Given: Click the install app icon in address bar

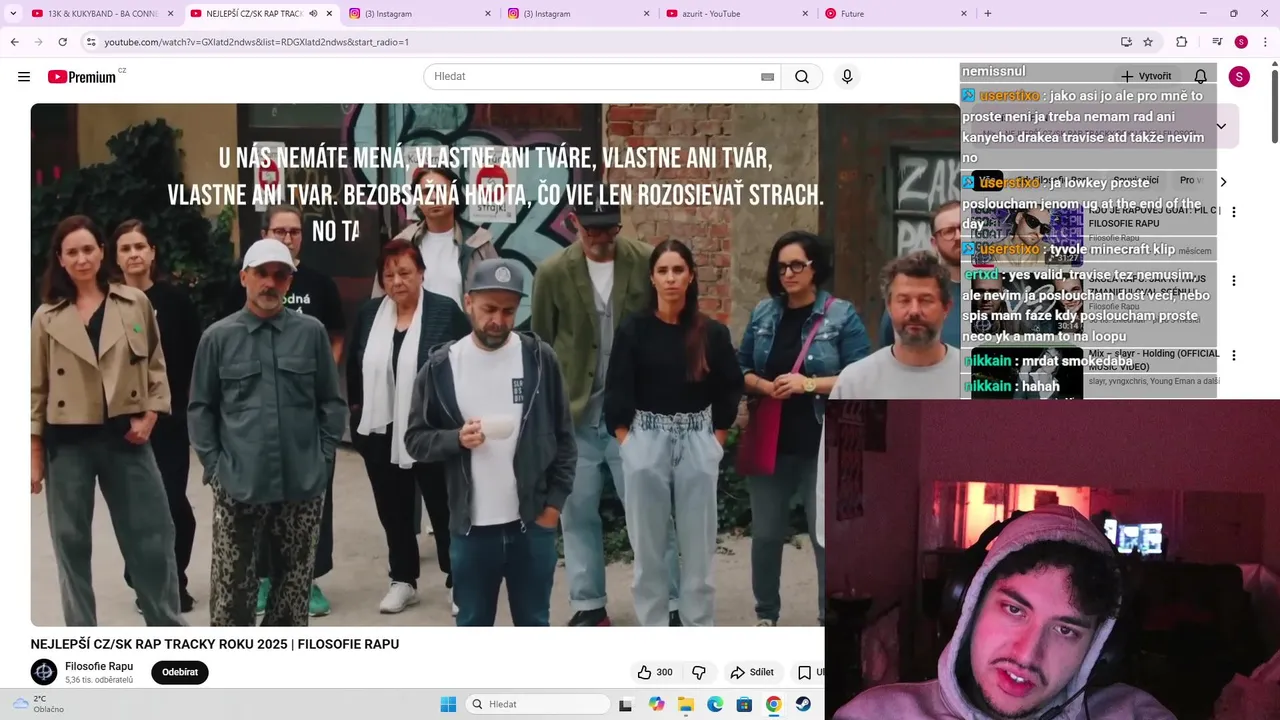Looking at the screenshot, I should (1126, 42).
